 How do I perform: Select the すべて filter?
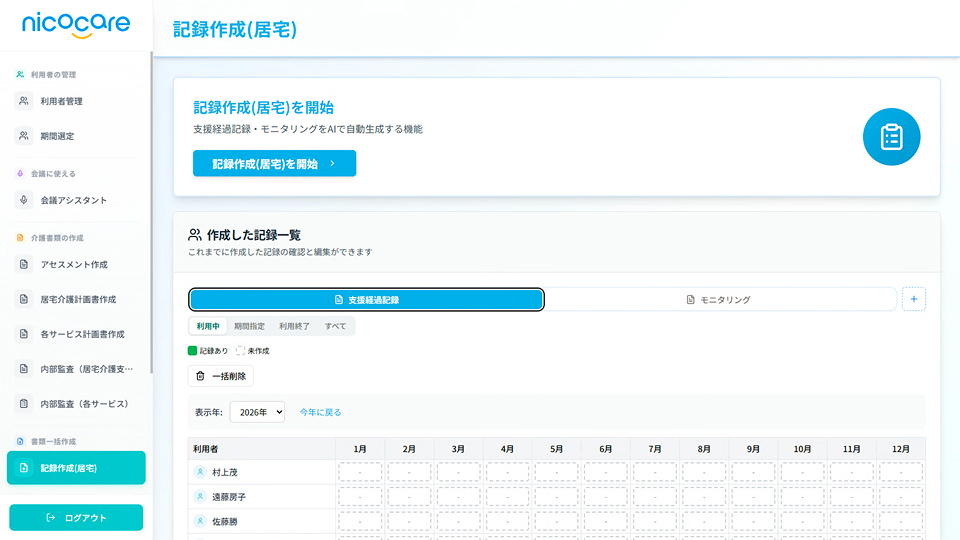click(x=336, y=326)
